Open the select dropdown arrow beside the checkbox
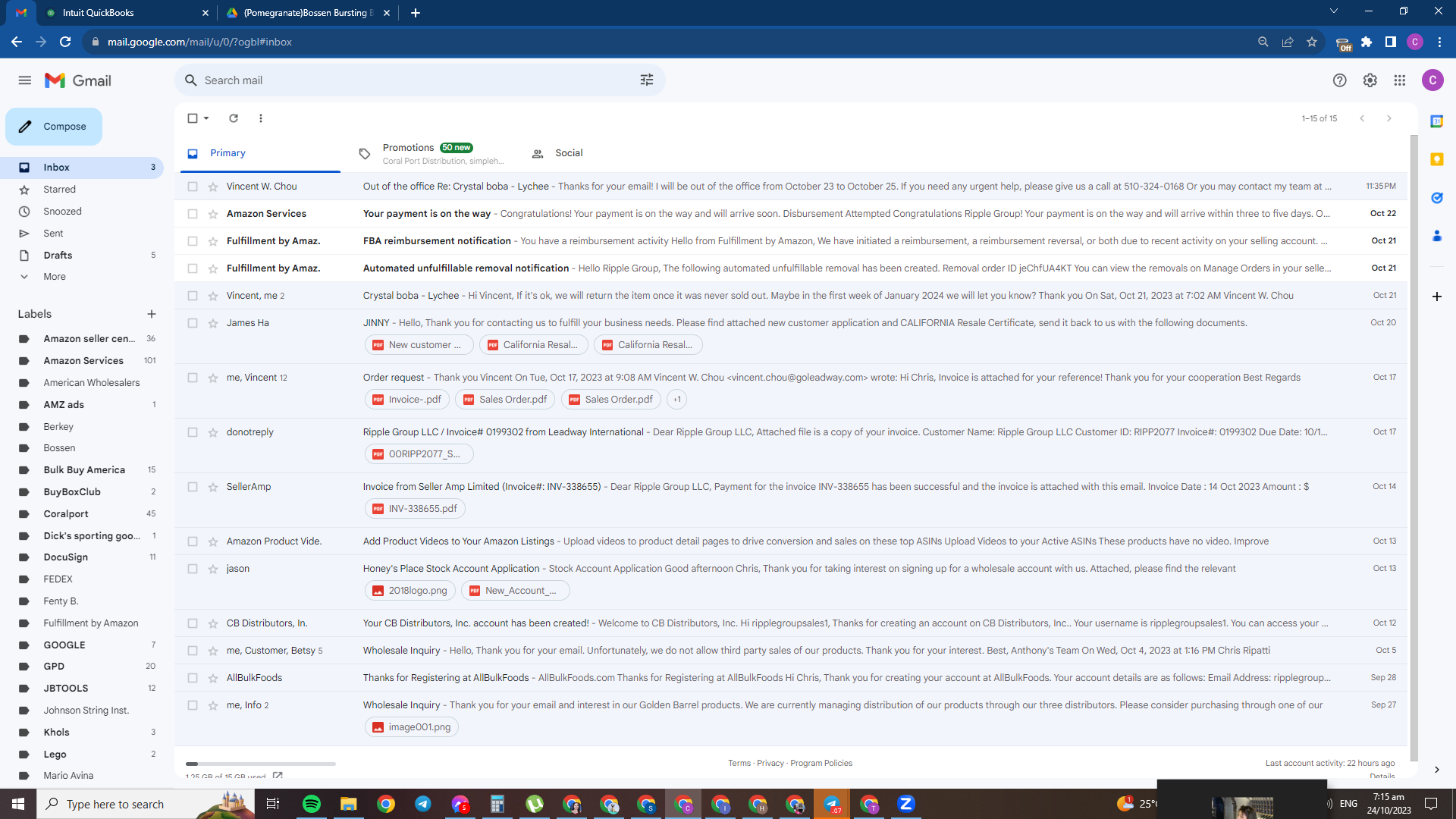The image size is (1456, 819). (206, 118)
